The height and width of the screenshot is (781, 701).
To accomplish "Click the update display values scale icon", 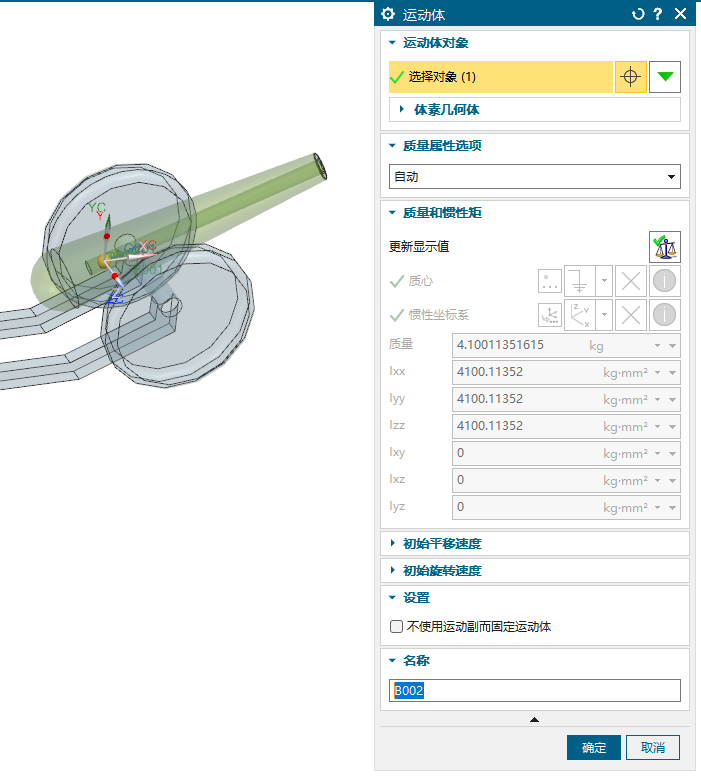I will coord(664,246).
